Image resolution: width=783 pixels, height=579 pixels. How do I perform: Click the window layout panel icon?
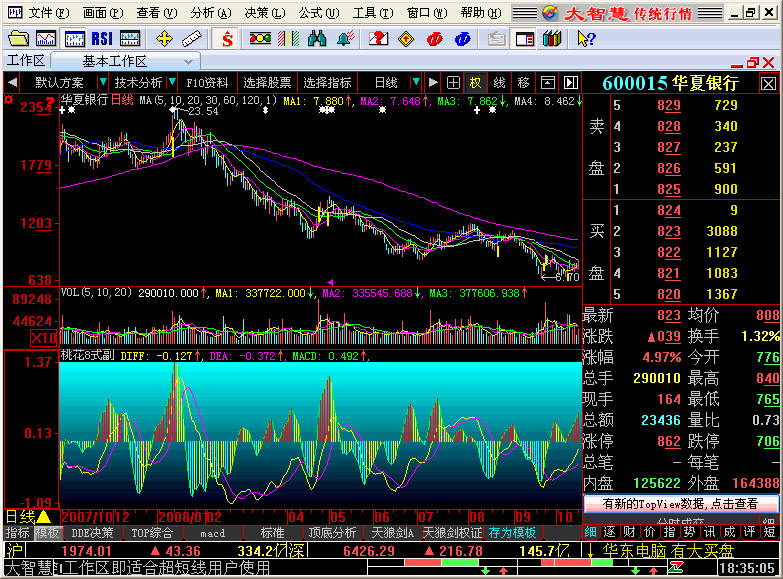pos(525,38)
